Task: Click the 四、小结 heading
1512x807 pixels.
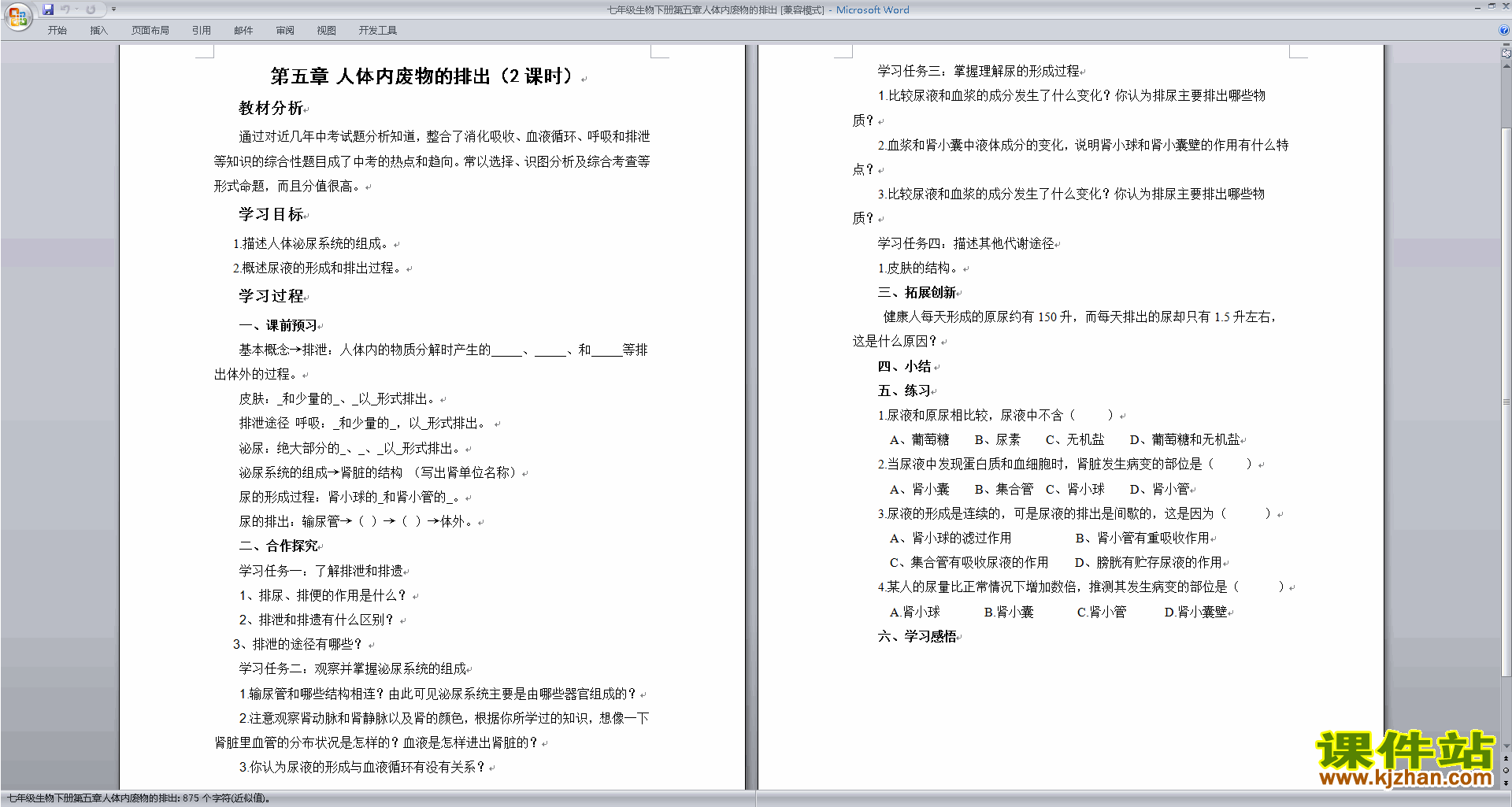Action: 905,366
